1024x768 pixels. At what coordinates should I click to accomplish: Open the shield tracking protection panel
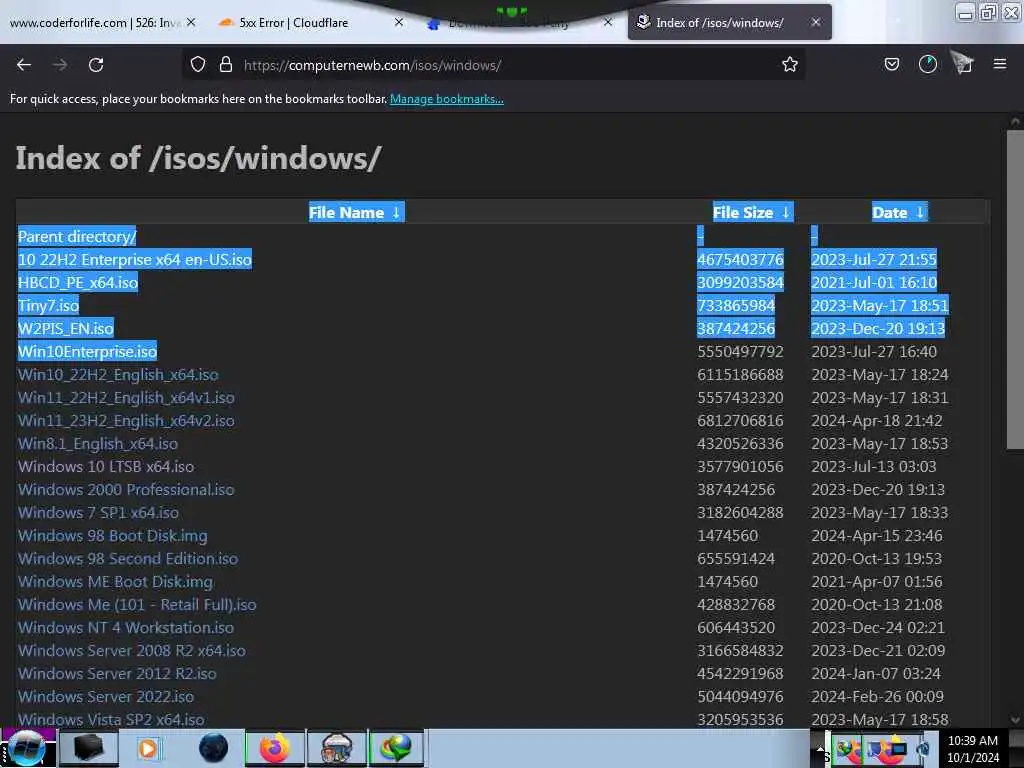click(x=198, y=65)
